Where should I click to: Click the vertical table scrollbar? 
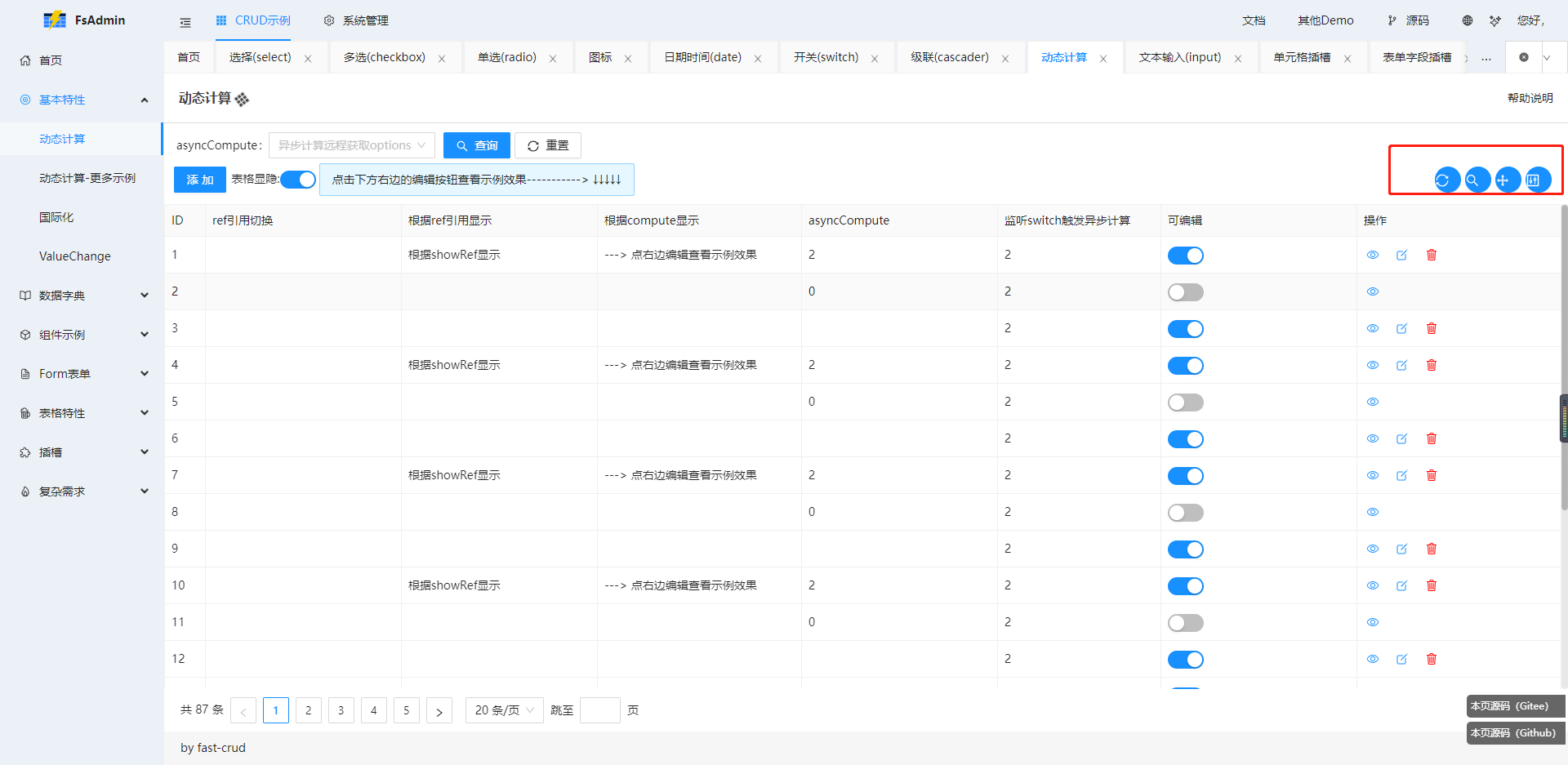[x=1564, y=357]
